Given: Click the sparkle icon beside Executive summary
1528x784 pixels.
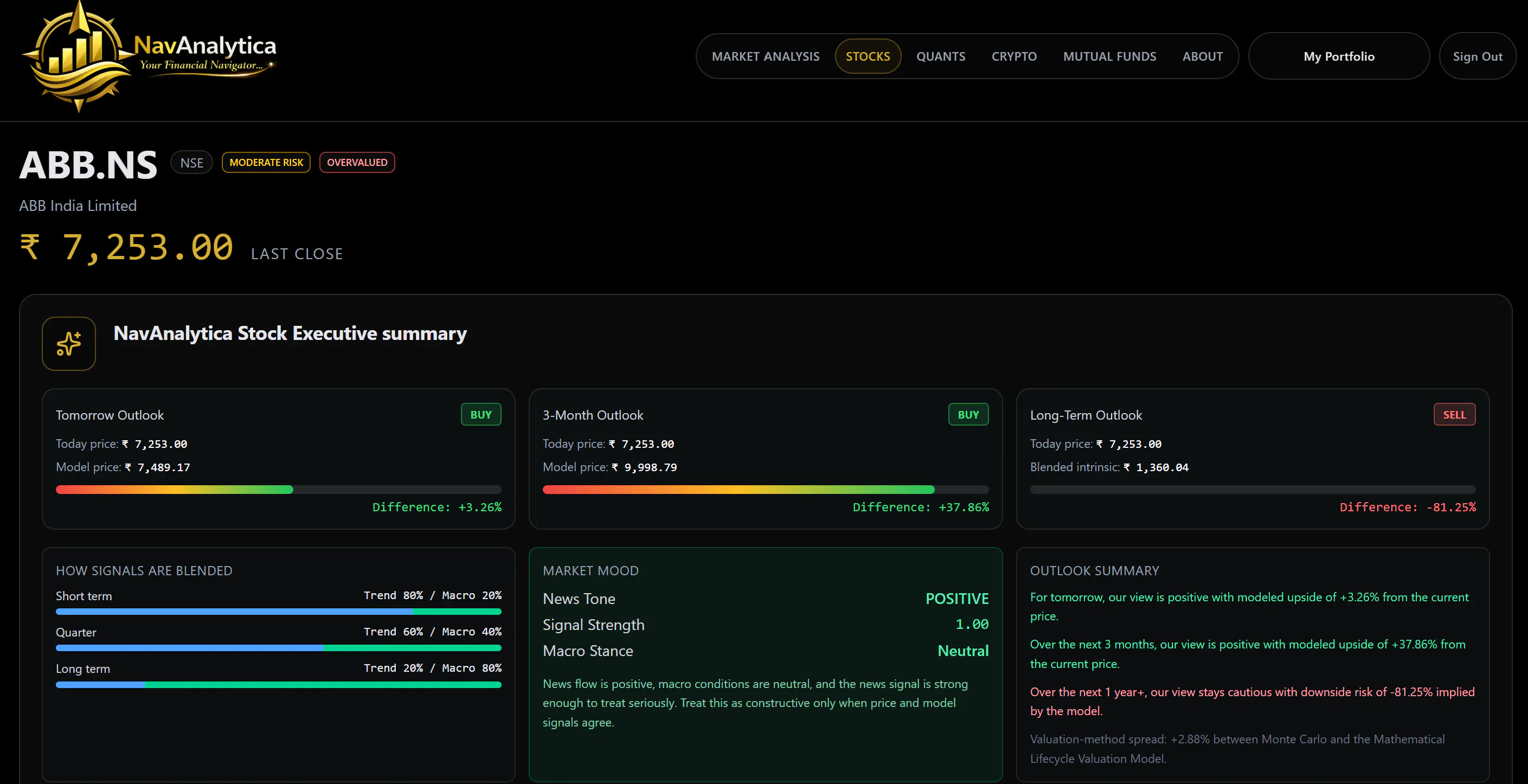Looking at the screenshot, I should [x=69, y=343].
